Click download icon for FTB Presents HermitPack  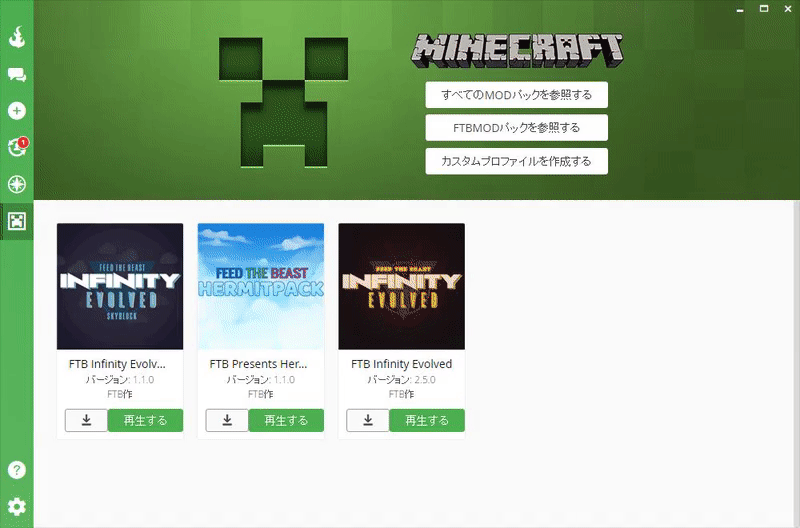(x=227, y=420)
